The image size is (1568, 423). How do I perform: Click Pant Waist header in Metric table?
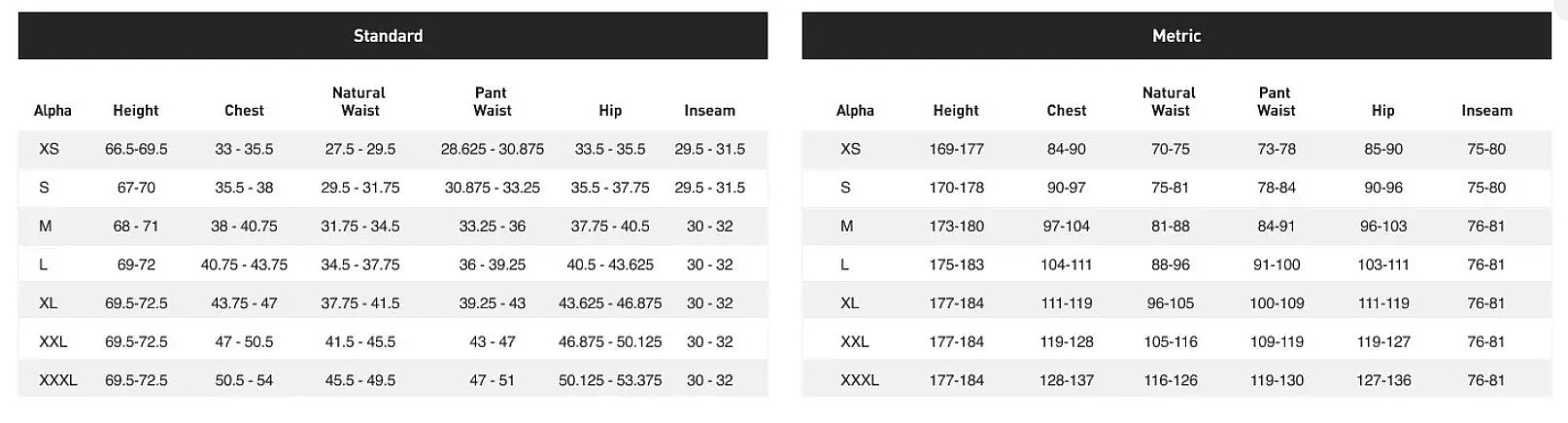pyautogui.click(x=1276, y=102)
